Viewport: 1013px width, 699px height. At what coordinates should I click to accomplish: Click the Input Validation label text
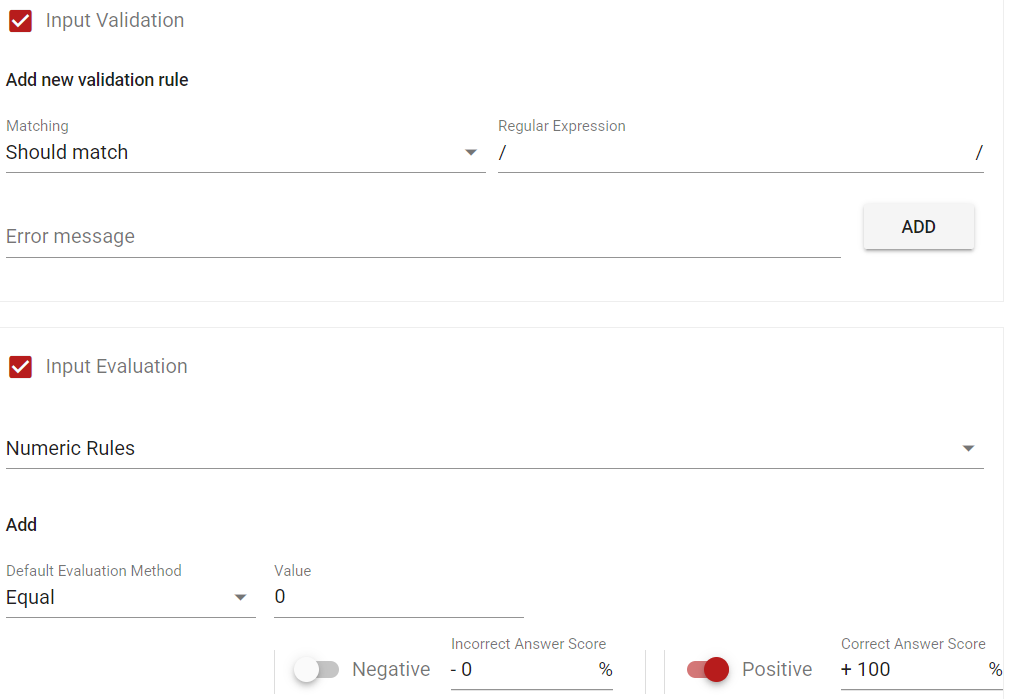point(115,21)
